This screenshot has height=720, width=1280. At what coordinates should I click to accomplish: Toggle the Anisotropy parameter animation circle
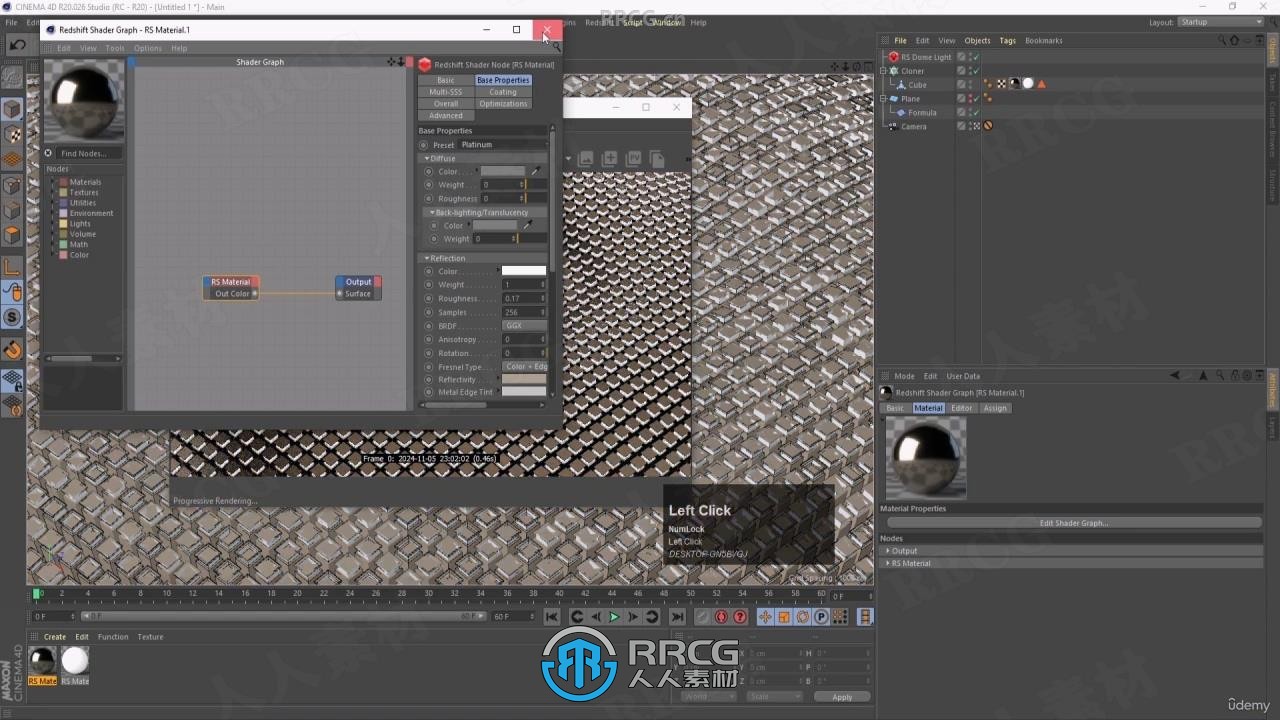tap(430, 339)
